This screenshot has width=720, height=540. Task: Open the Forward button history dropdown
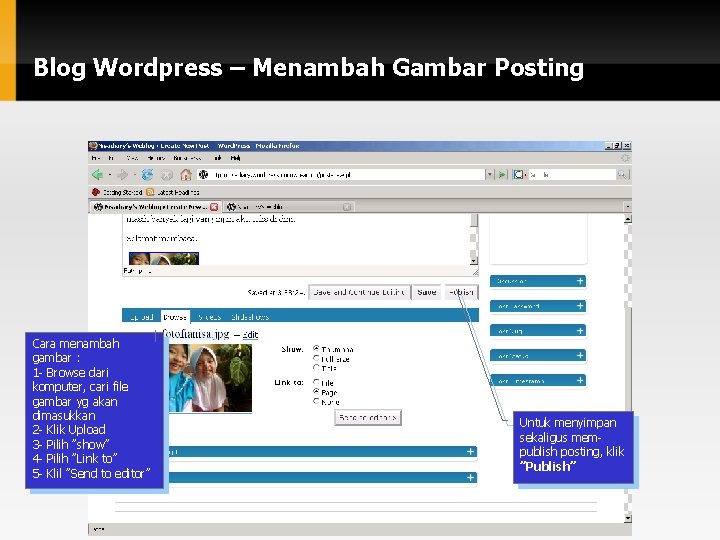point(135,174)
